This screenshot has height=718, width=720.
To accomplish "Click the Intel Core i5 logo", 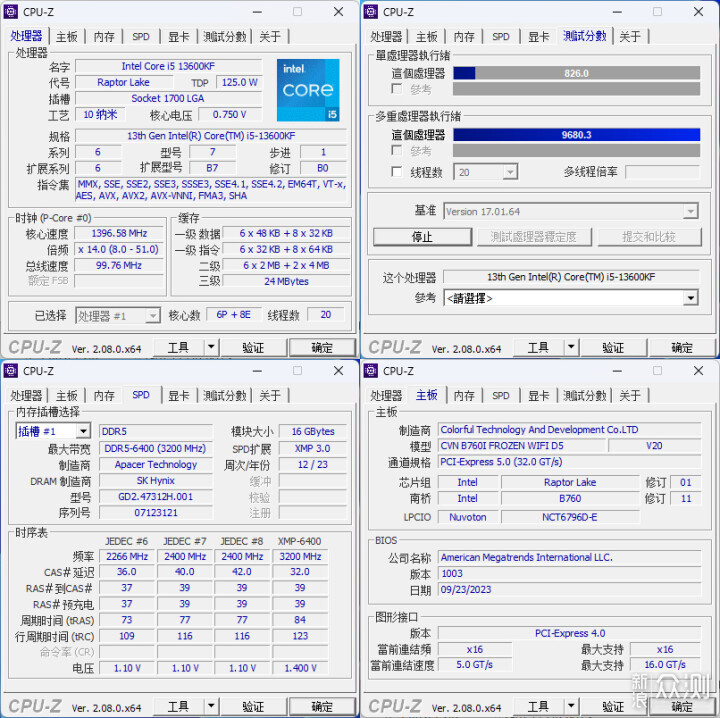I will [308, 90].
